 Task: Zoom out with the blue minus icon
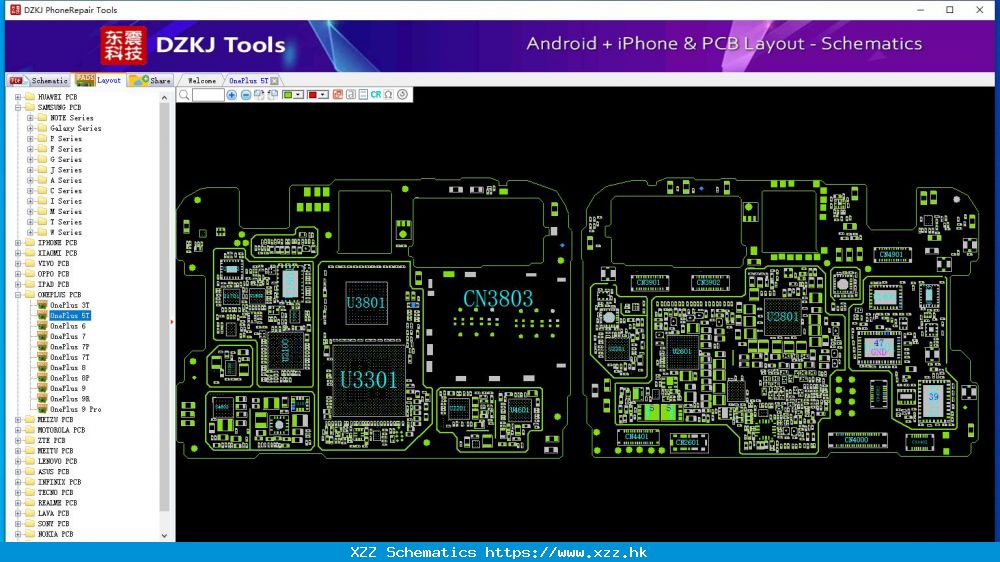click(246, 95)
